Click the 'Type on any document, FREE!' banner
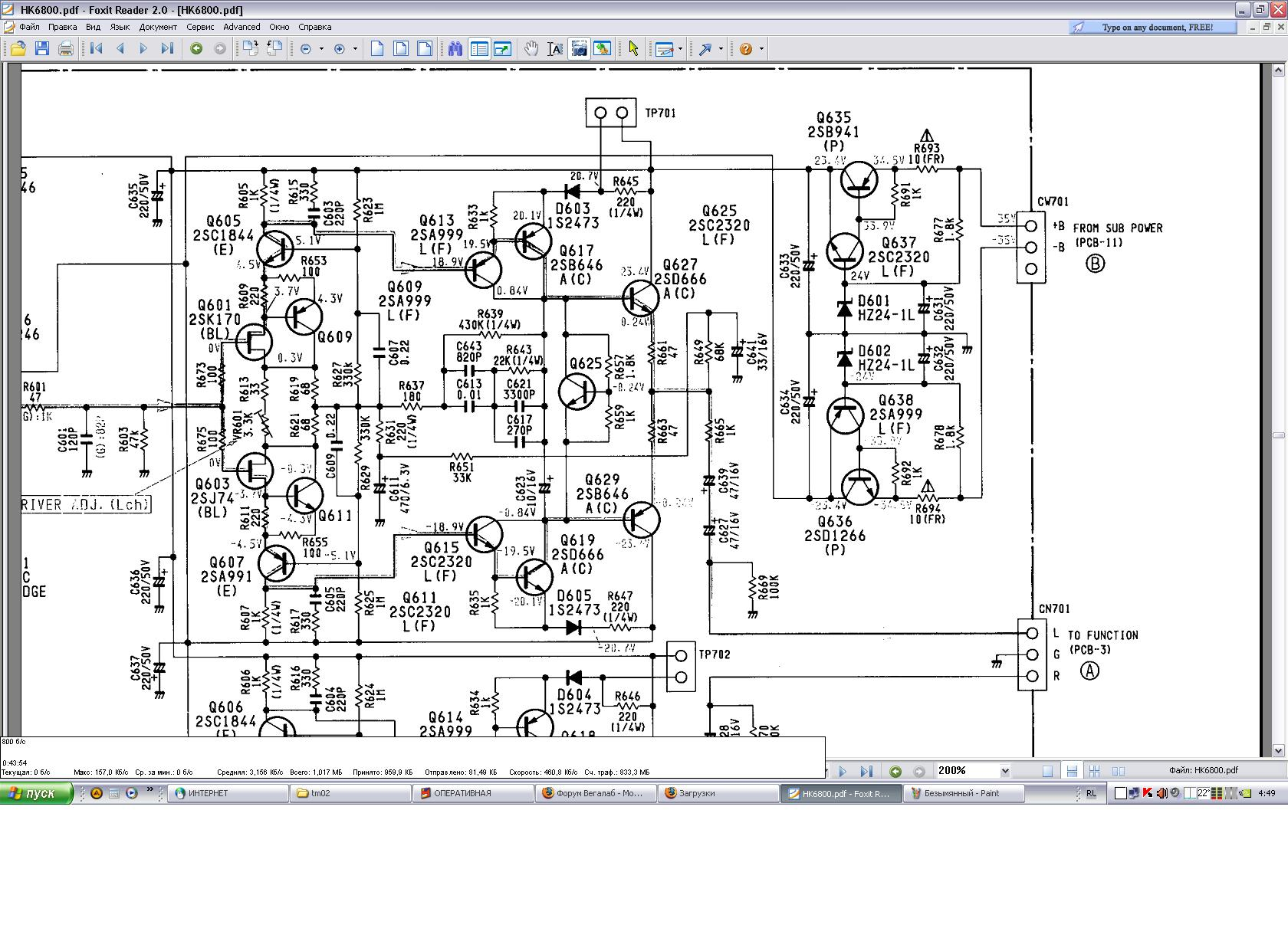The width and height of the screenshot is (1288, 938). coord(1153,28)
